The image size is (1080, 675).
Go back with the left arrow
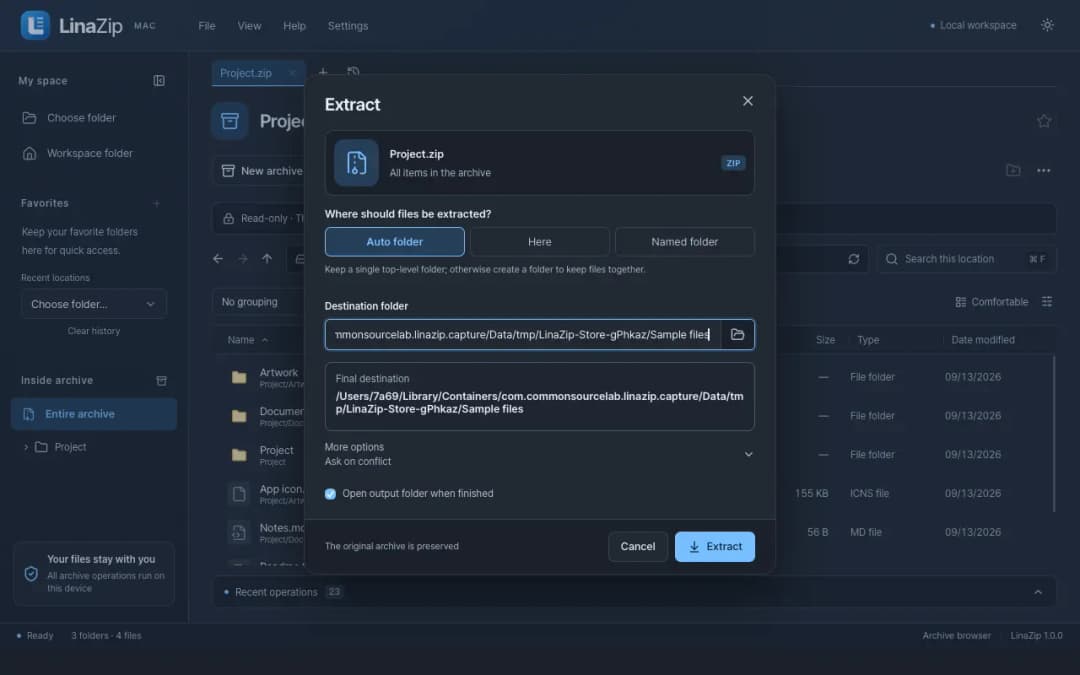pos(218,259)
